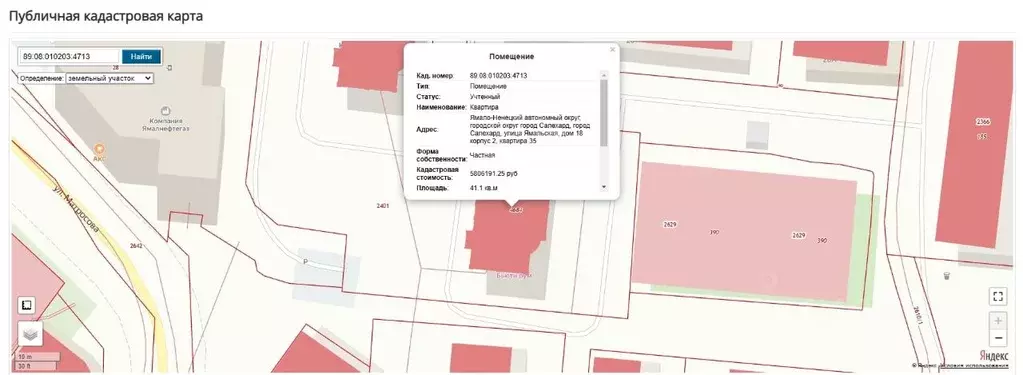Screen dimensions: 1023x375
Task: Click the trash bin map marker
Action: (947, 276)
